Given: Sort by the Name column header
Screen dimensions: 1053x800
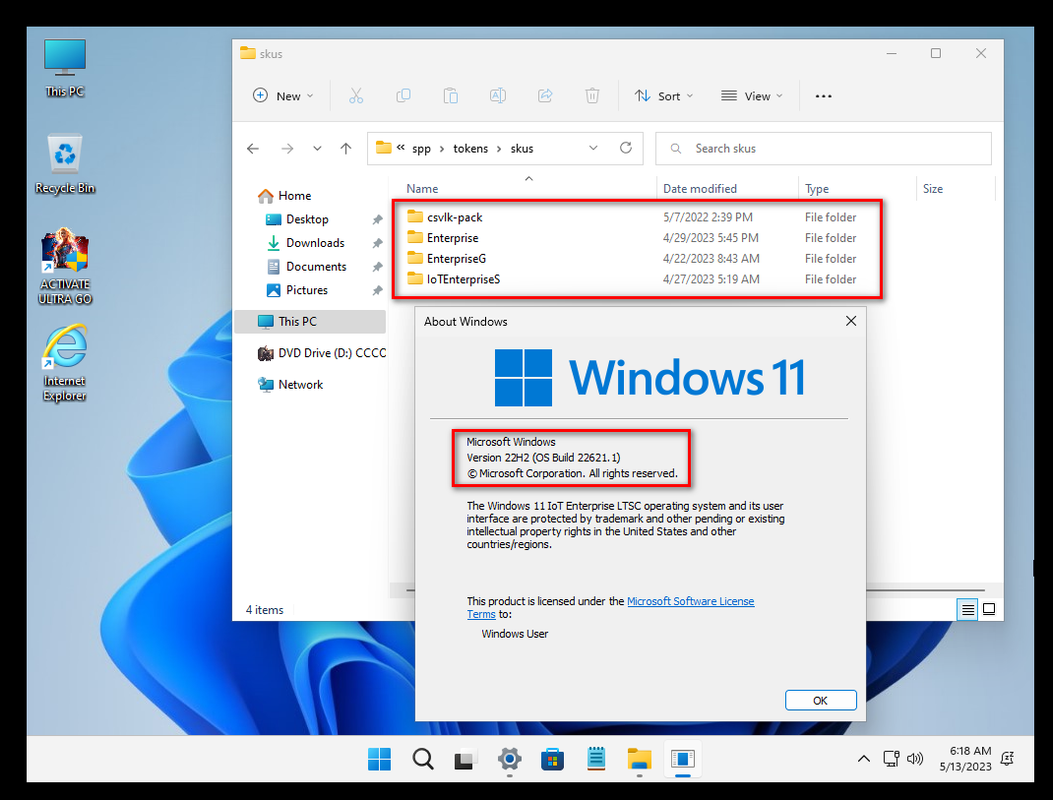Looking at the screenshot, I should pyautogui.click(x=422, y=189).
